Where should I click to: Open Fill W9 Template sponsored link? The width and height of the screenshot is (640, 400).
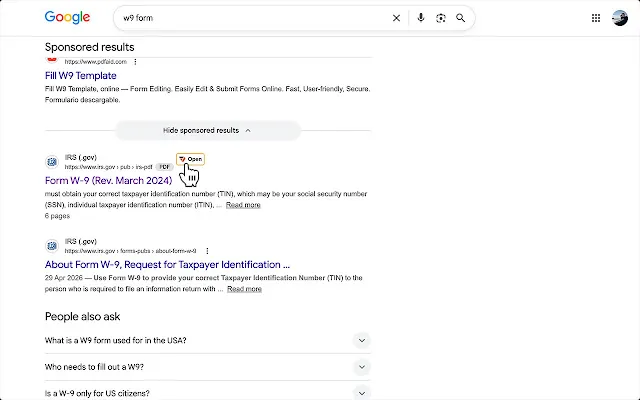(80, 76)
